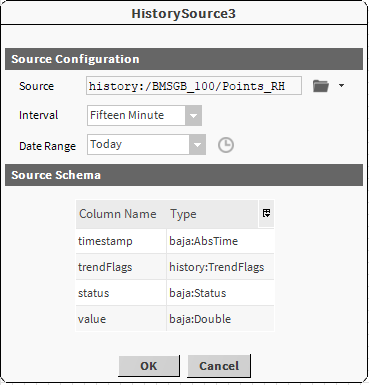Open the Date Range Today dropdown
The image size is (369, 385).
(x=146, y=144)
